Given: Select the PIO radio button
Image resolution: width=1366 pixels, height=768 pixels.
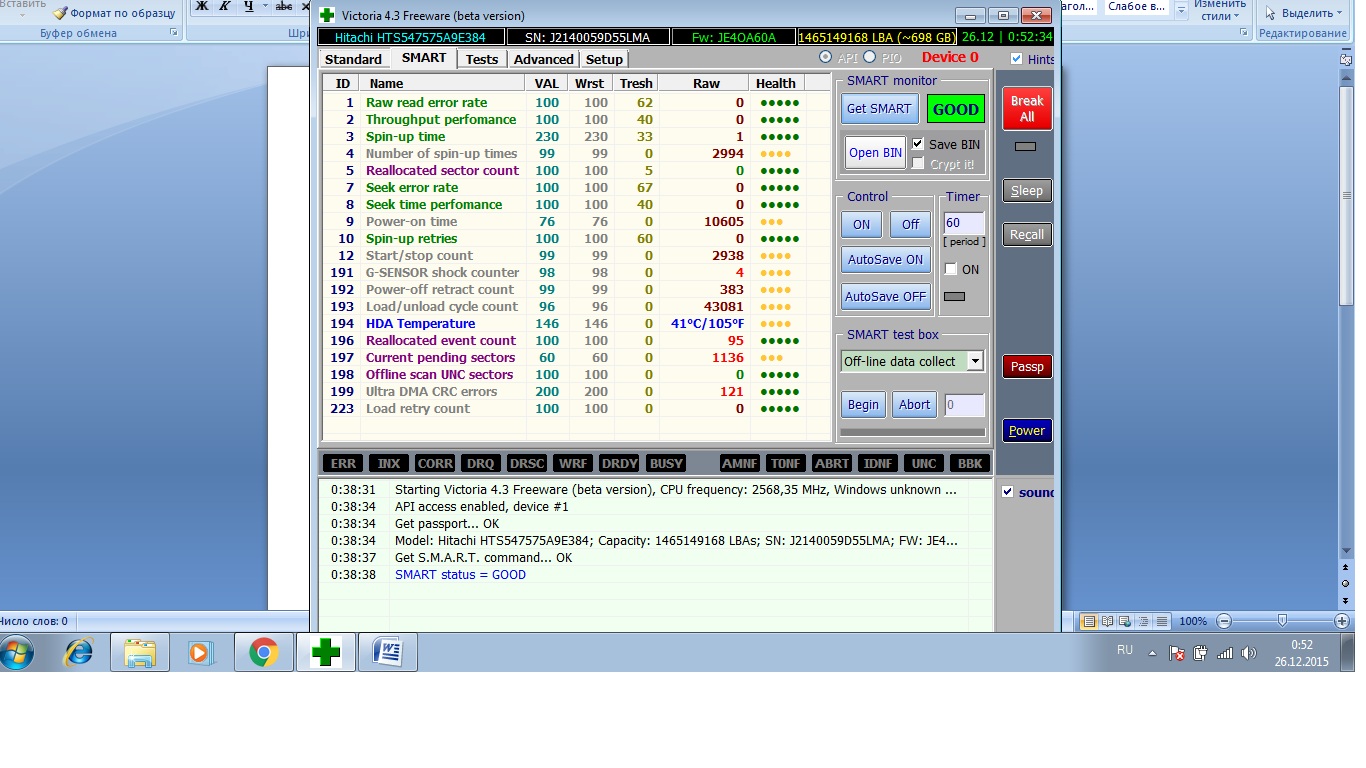Looking at the screenshot, I should pos(869,57).
